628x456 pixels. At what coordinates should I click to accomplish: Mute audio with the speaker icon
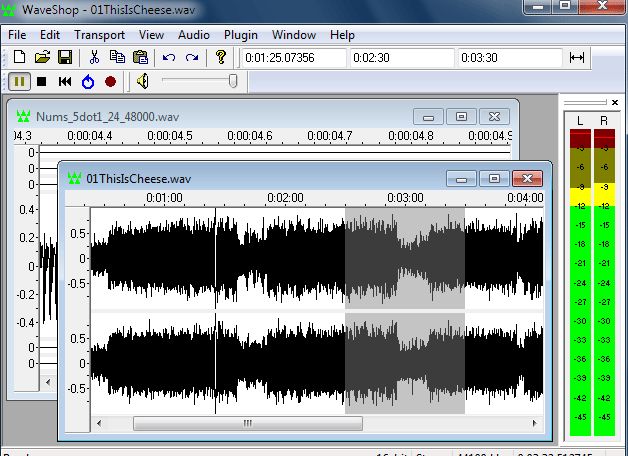[x=142, y=81]
